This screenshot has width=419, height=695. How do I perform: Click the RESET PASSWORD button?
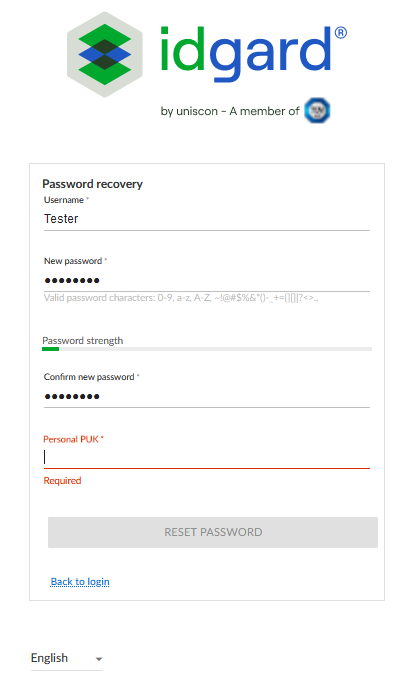[213, 532]
